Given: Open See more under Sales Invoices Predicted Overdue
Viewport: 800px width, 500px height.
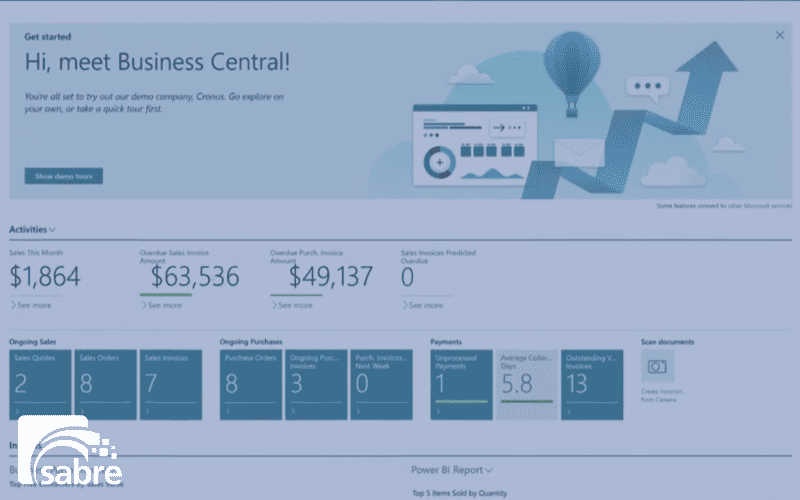Looking at the screenshot, I should click(422, 305).
